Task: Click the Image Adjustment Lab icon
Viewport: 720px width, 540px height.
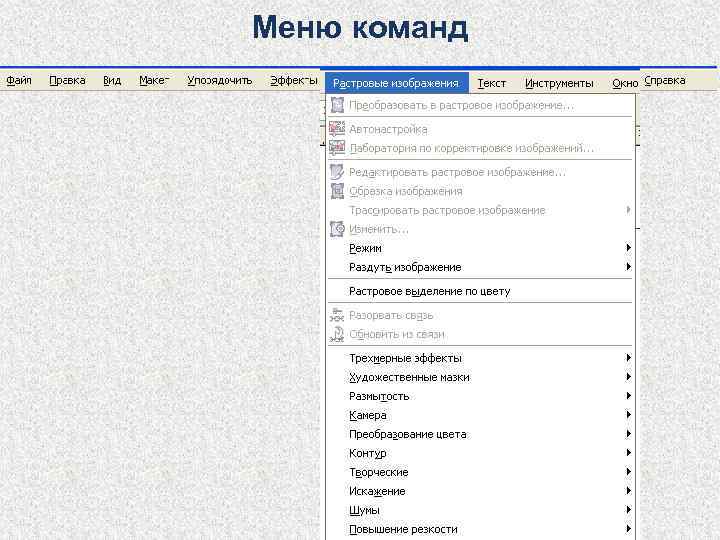Action: 337,148
